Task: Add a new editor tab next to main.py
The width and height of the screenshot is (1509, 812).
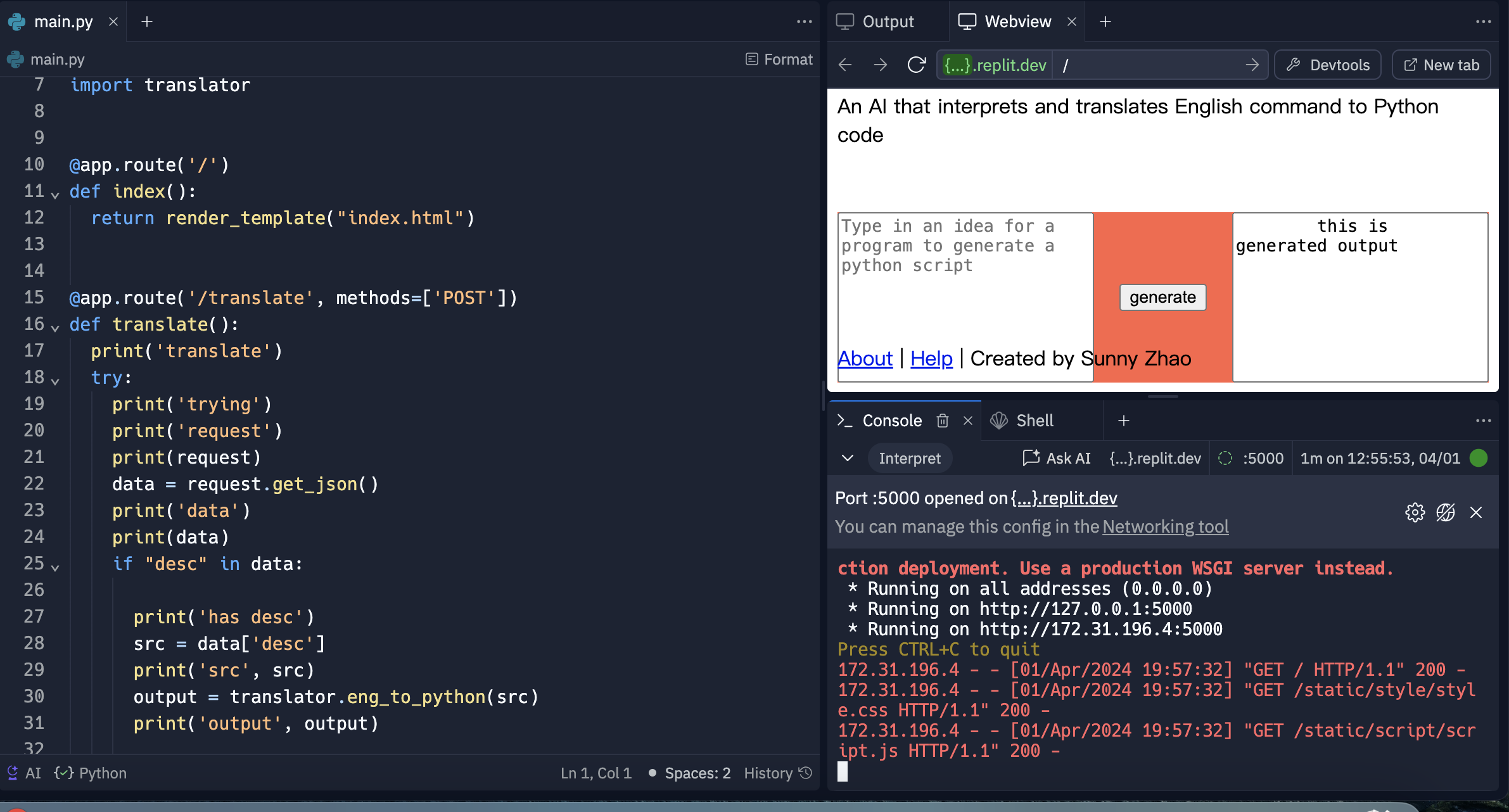Action: tap(147, 22)
